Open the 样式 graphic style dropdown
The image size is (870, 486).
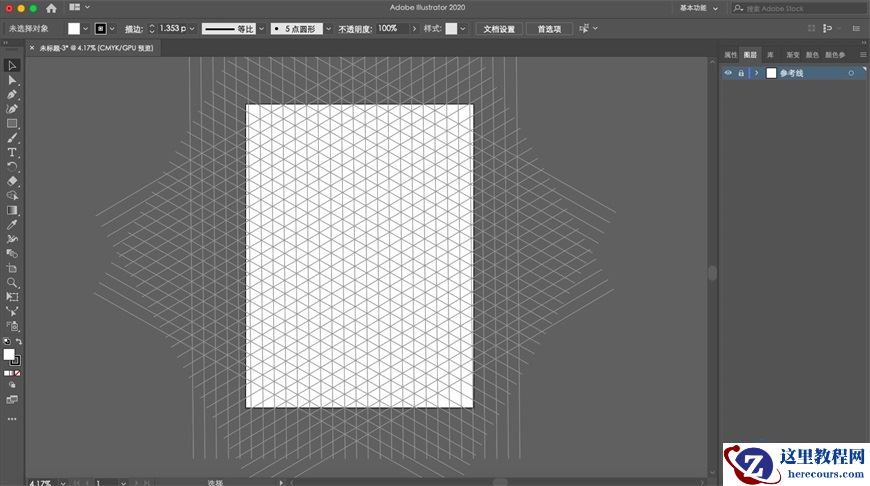463,29
